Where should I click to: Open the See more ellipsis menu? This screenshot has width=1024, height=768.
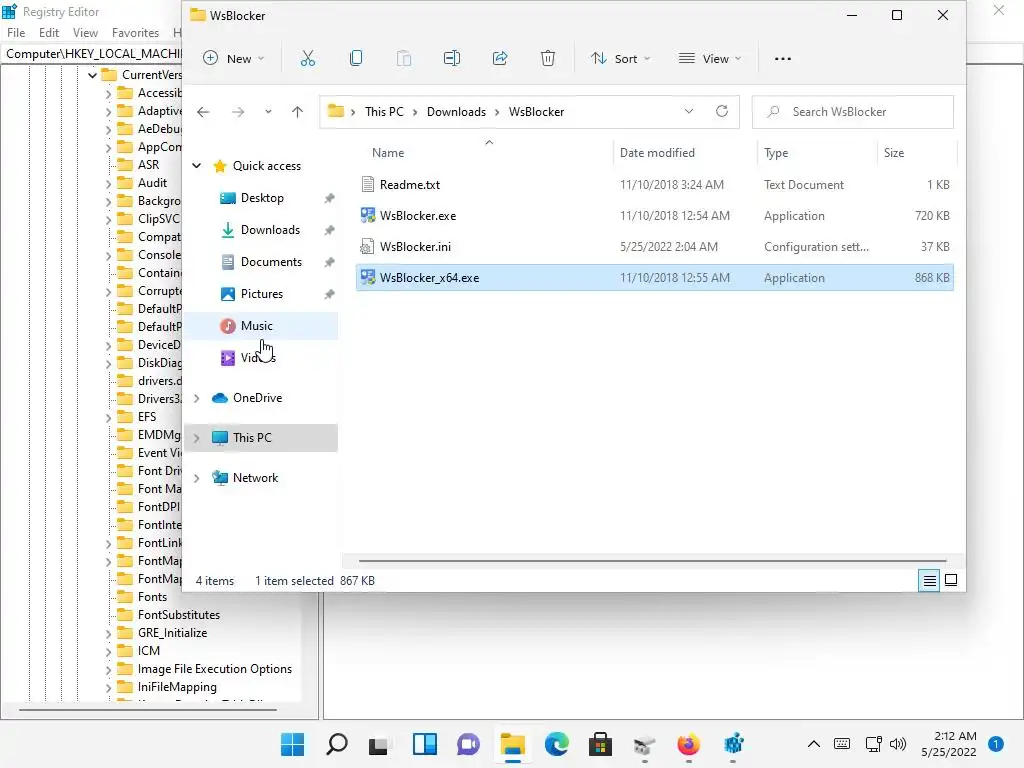782,59
